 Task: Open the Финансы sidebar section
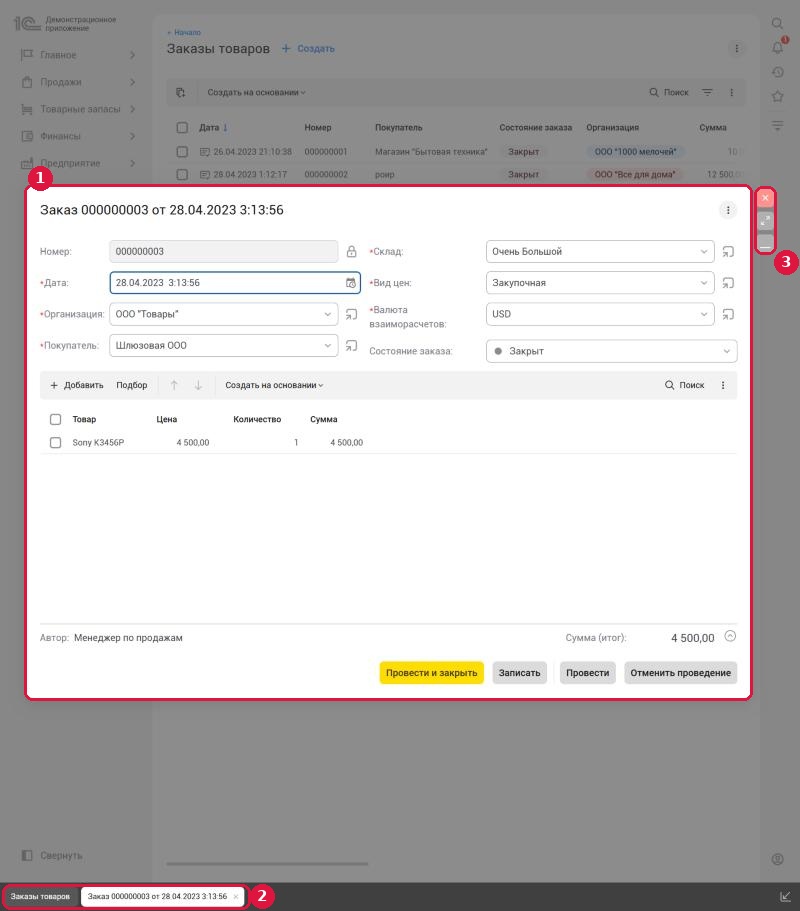(x=78, y=136)
